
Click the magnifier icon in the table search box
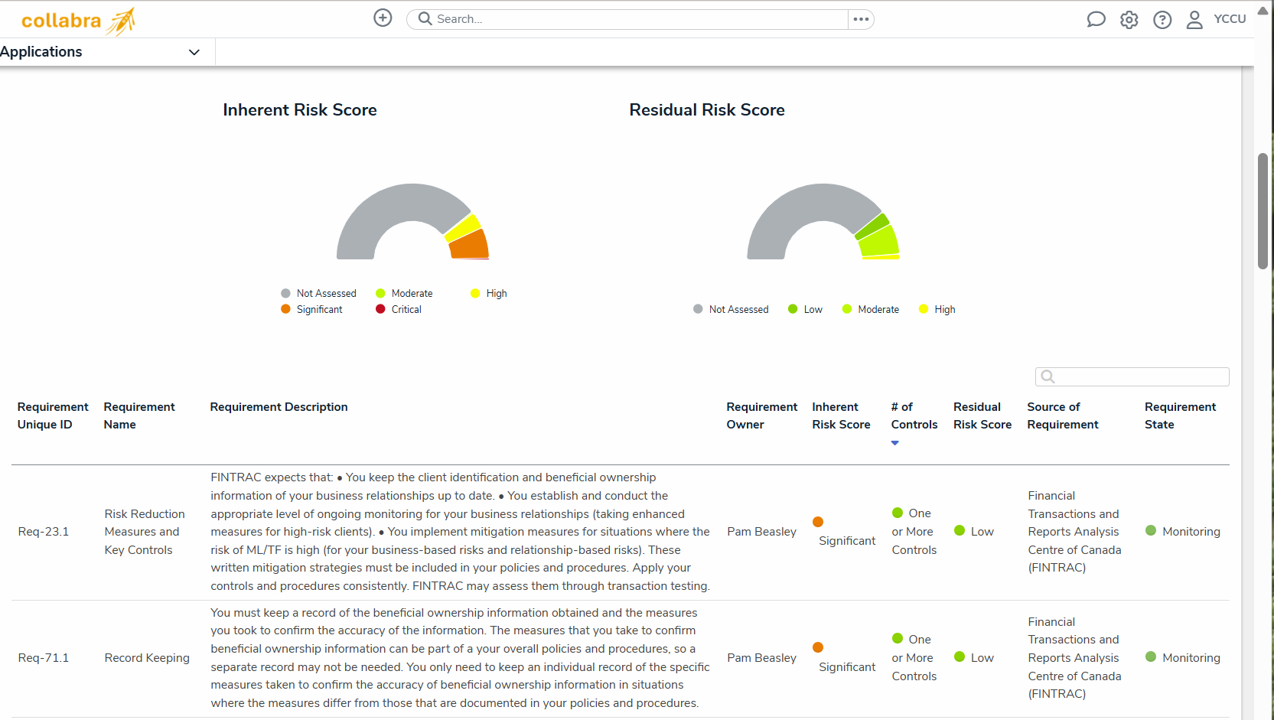[1047, 376]
